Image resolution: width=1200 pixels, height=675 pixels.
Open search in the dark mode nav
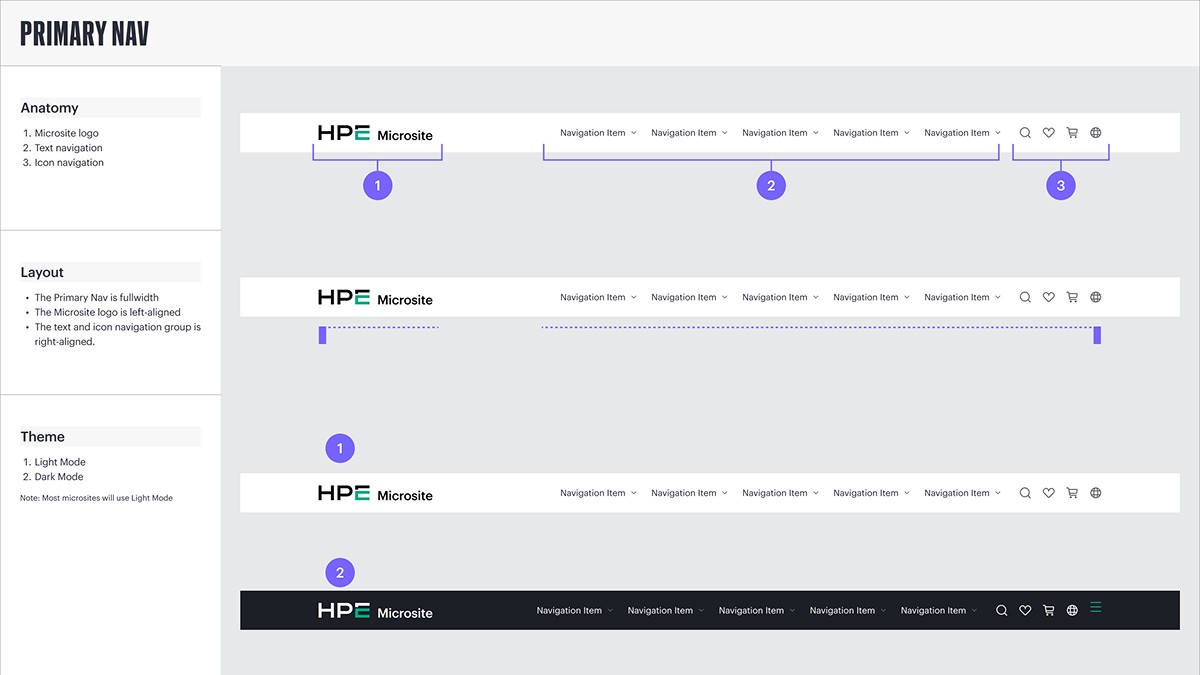tap(1001, 609)
